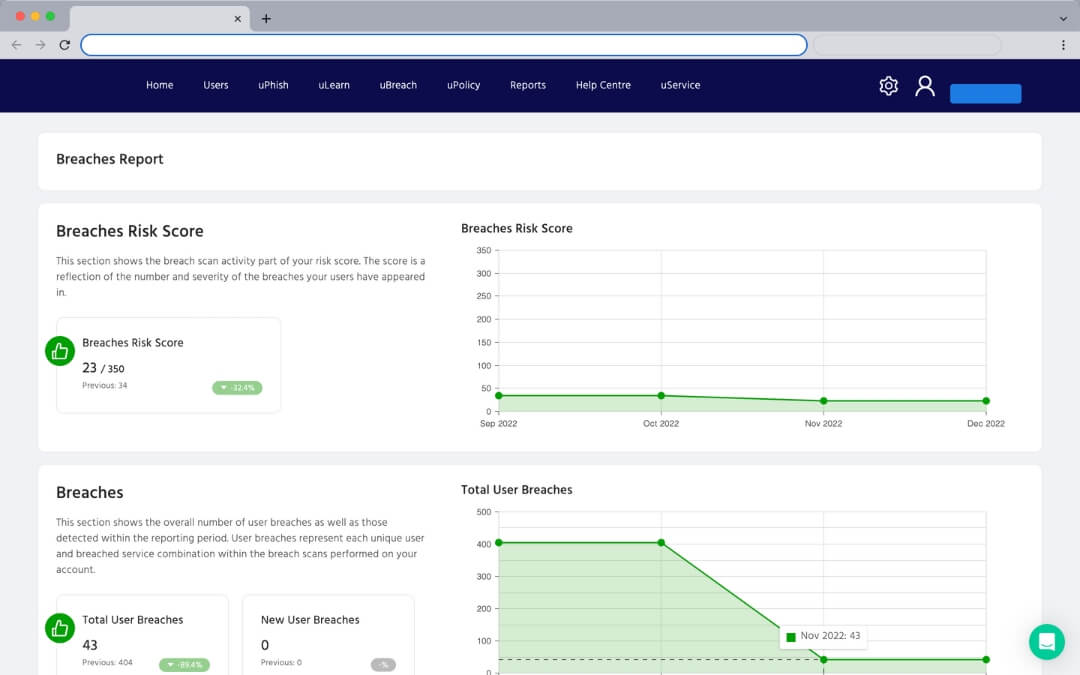Open the chat support widget

[1046, 641]
